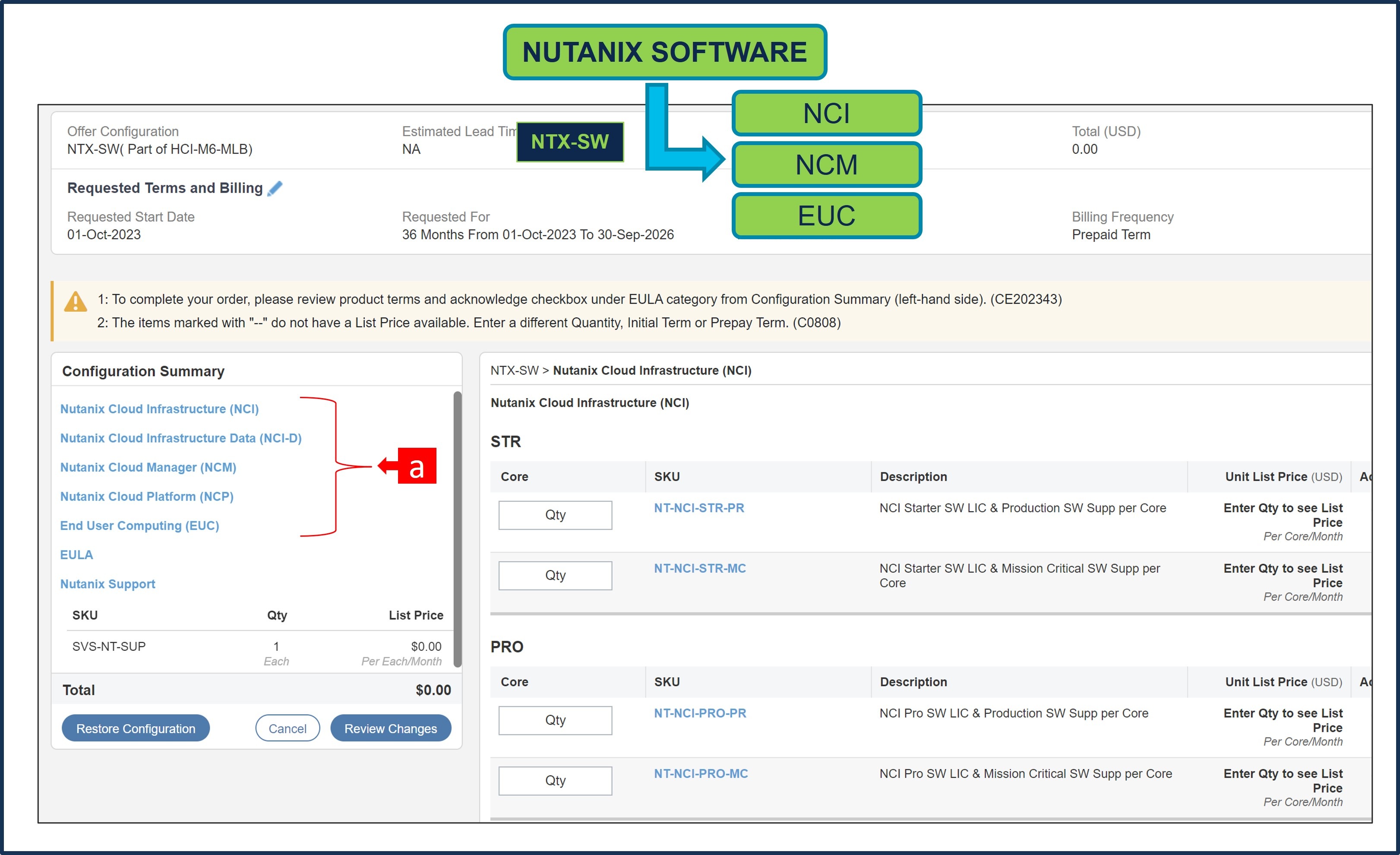
Task: Click Review Changes button
Action: 391,728
